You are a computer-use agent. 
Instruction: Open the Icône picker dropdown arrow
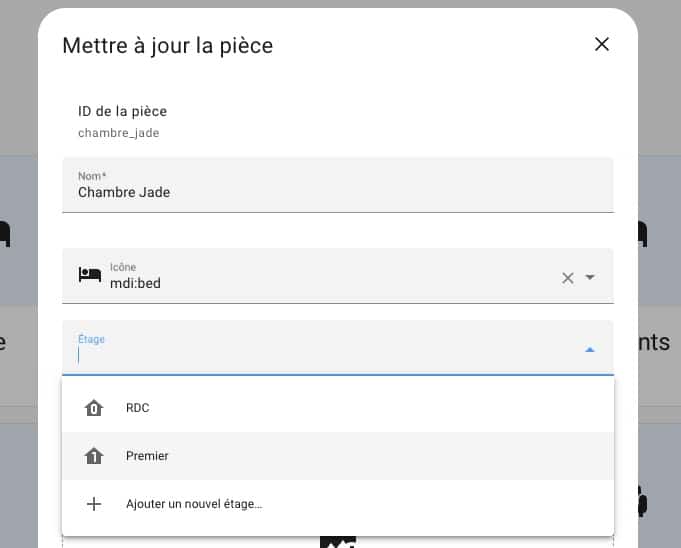pos(590,277)
